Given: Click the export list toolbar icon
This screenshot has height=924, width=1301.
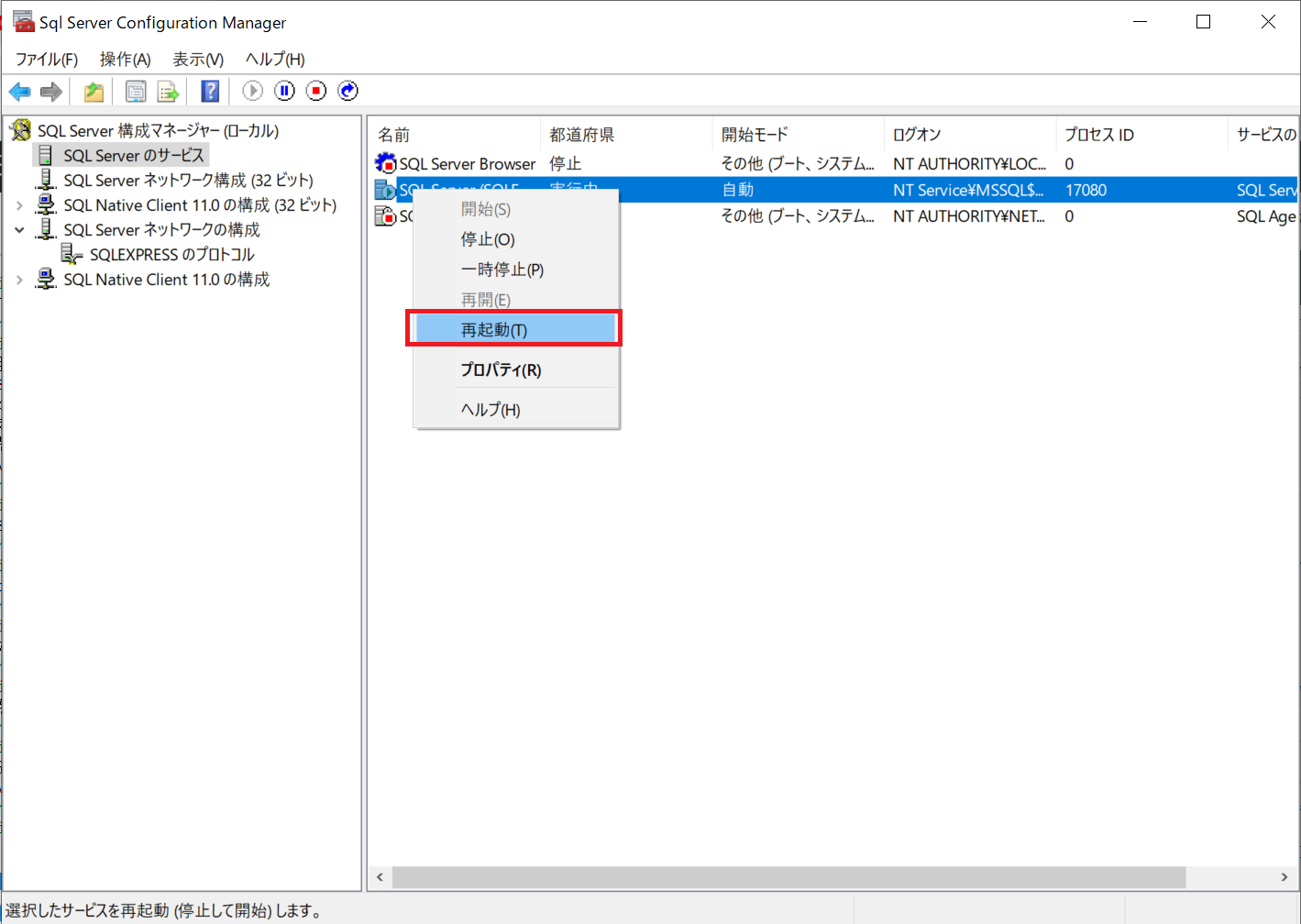Looking at the screenshot, I should point(168,92).
